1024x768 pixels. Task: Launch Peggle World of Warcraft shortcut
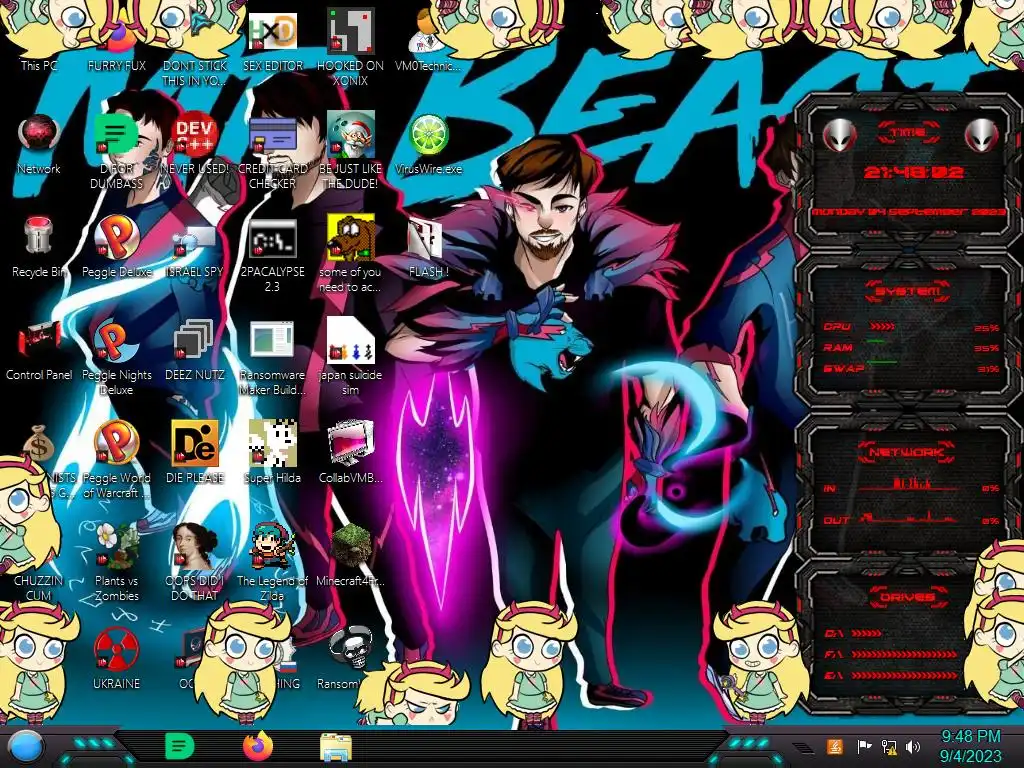117,444
